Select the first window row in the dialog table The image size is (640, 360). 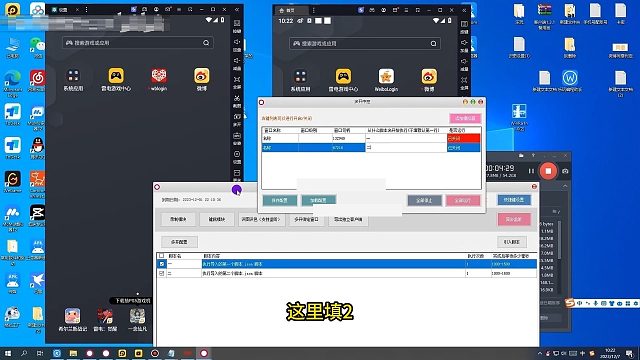click(x=371, y=138)
